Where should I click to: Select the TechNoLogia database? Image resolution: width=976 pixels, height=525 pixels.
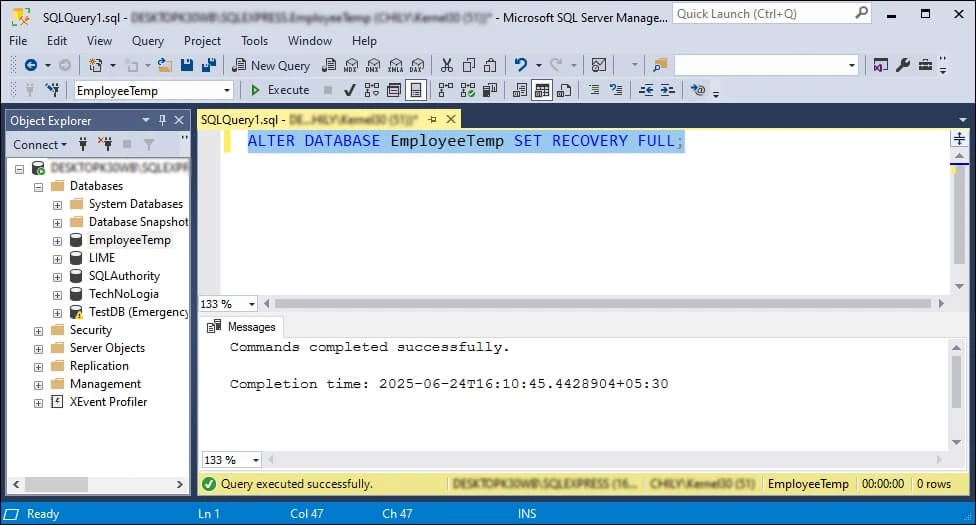click(x=123, y=293)
